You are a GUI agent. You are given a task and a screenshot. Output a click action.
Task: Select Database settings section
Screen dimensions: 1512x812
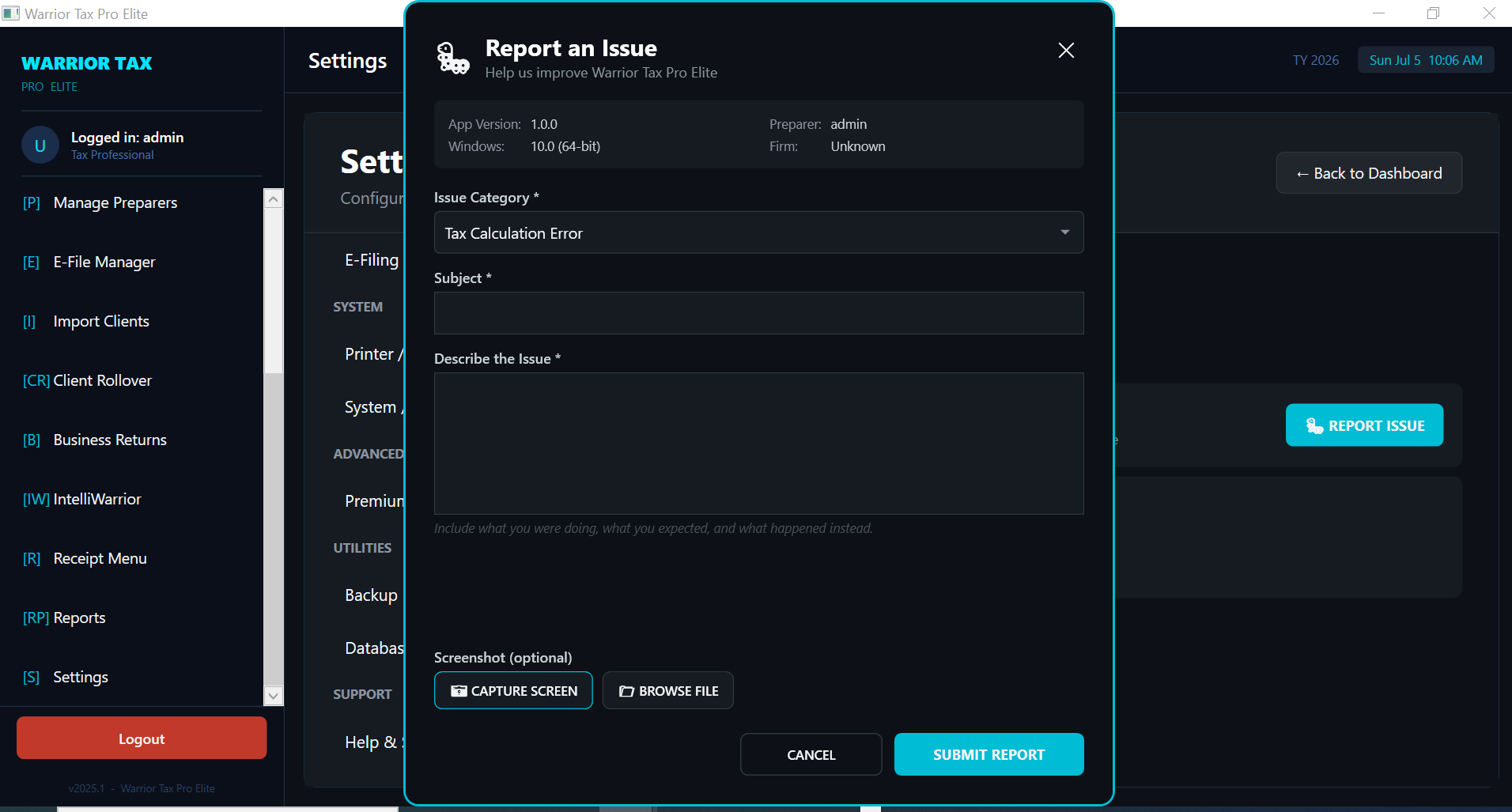(x=374, y=648)
